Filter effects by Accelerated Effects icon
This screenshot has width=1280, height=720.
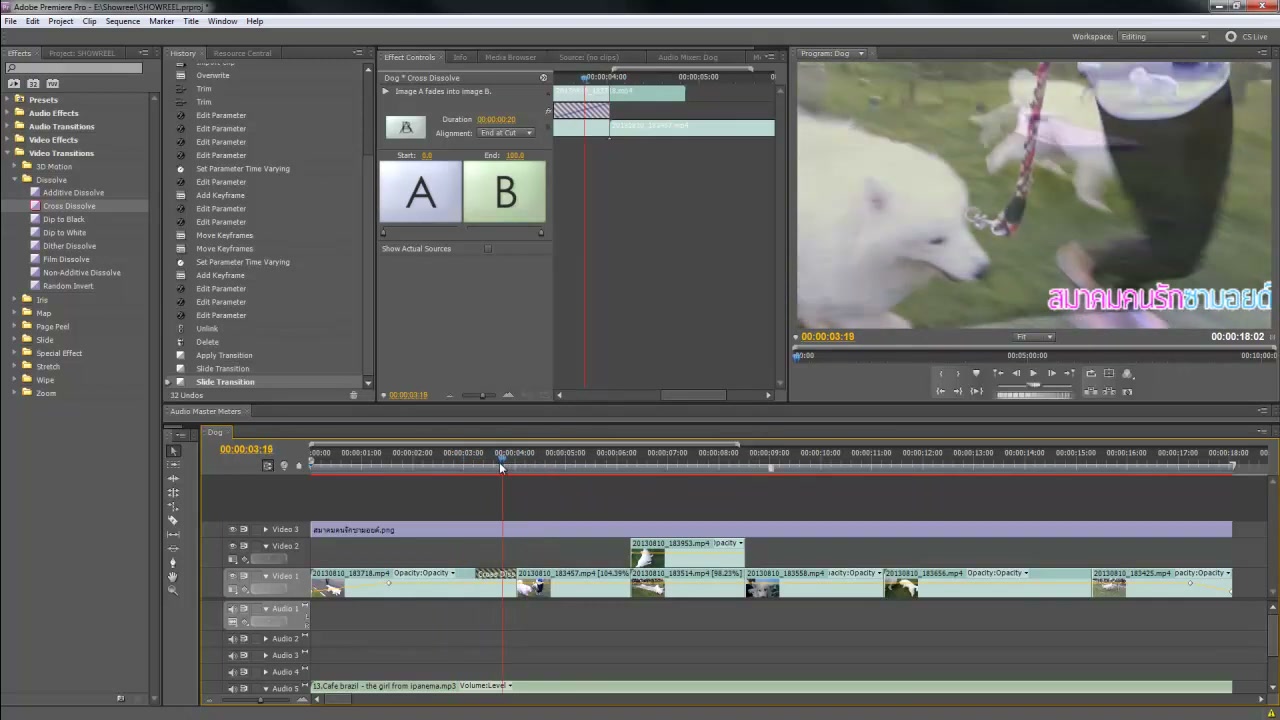15,84
